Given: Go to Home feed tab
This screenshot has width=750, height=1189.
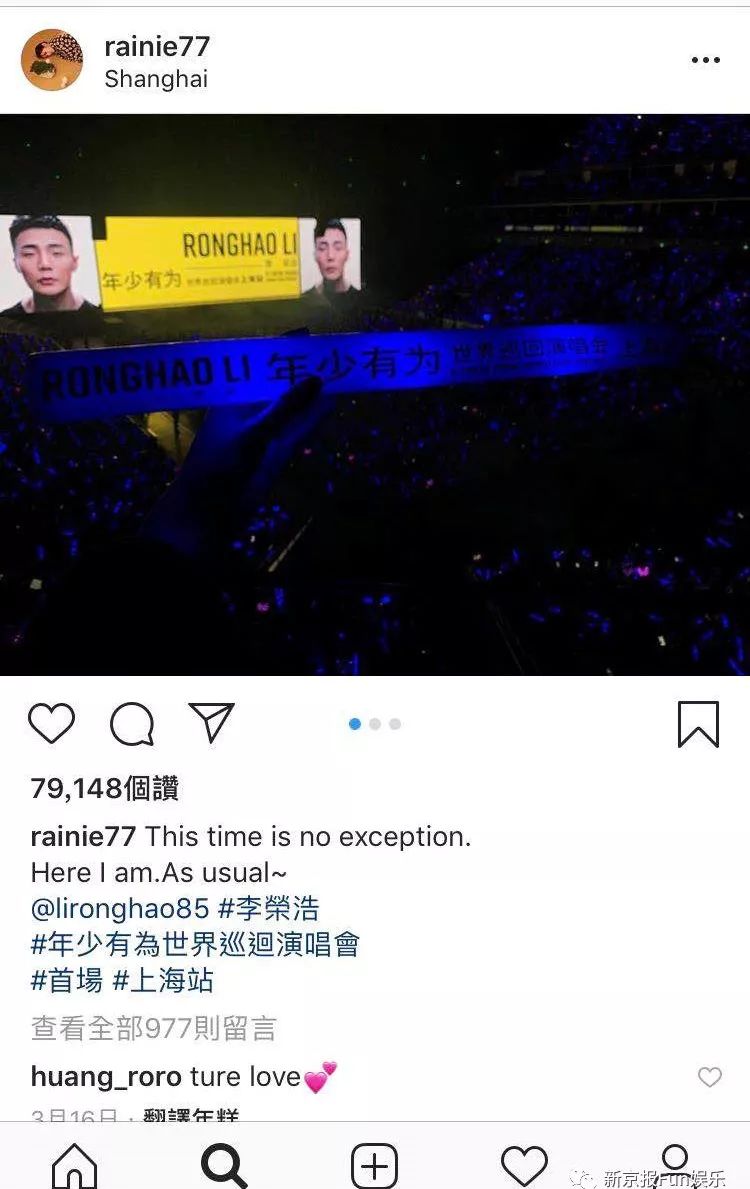Looking at the screenshot, I should click(74, 1165).
